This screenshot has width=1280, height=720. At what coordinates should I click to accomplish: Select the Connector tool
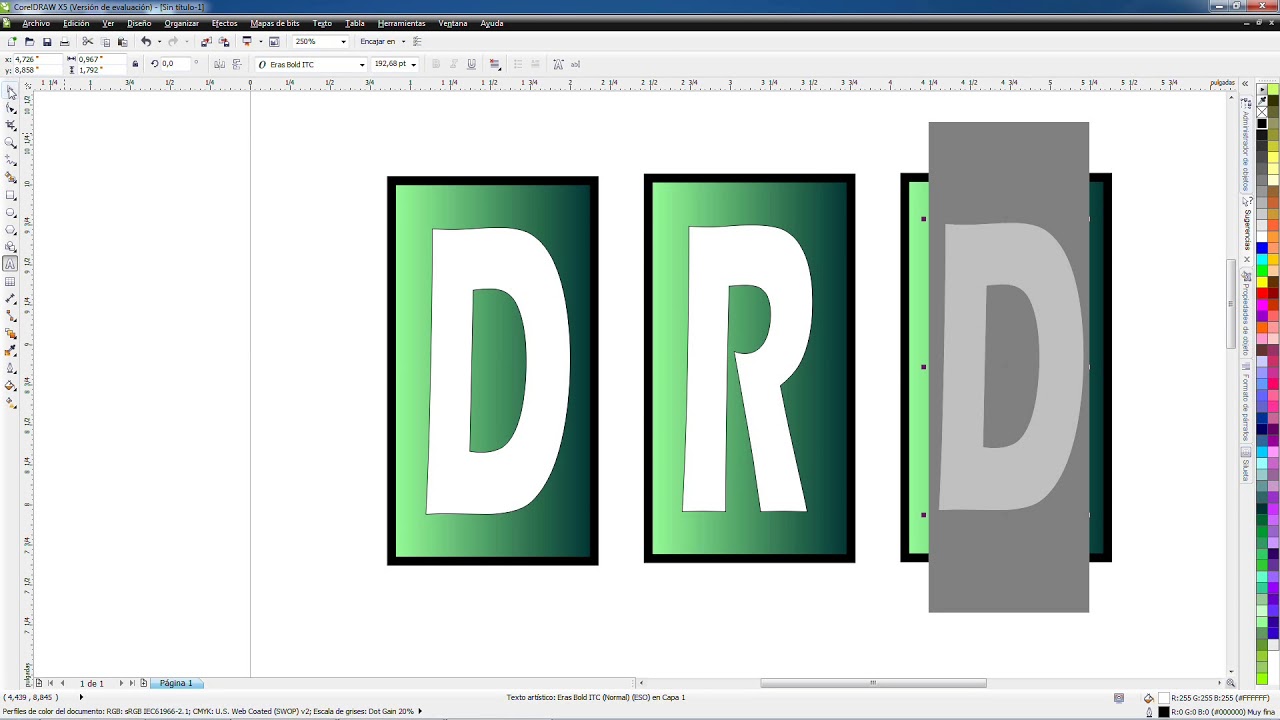pos(11,316)
